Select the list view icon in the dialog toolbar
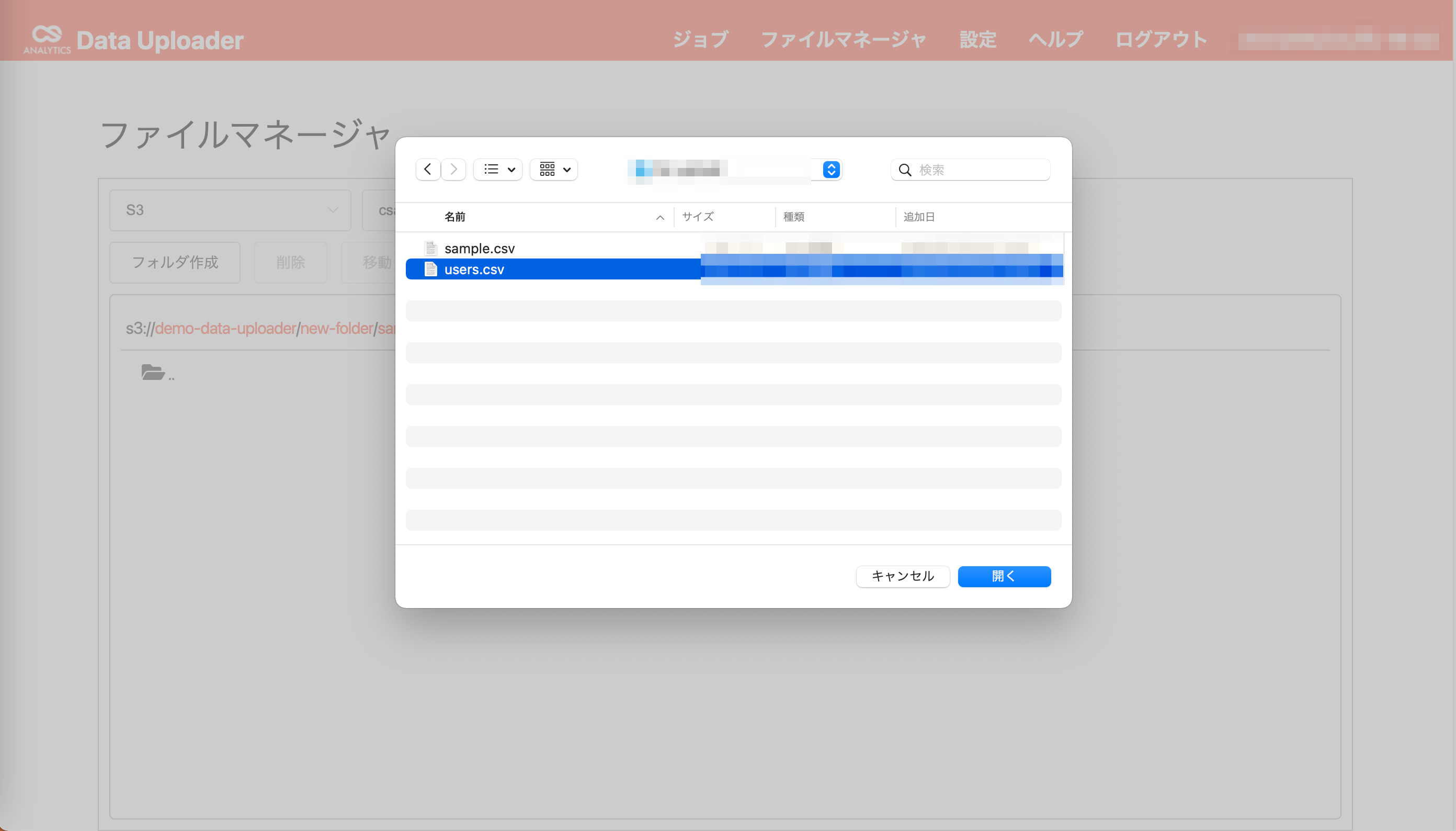This screenshot has height=831, width=1456. tap(492, 169)
